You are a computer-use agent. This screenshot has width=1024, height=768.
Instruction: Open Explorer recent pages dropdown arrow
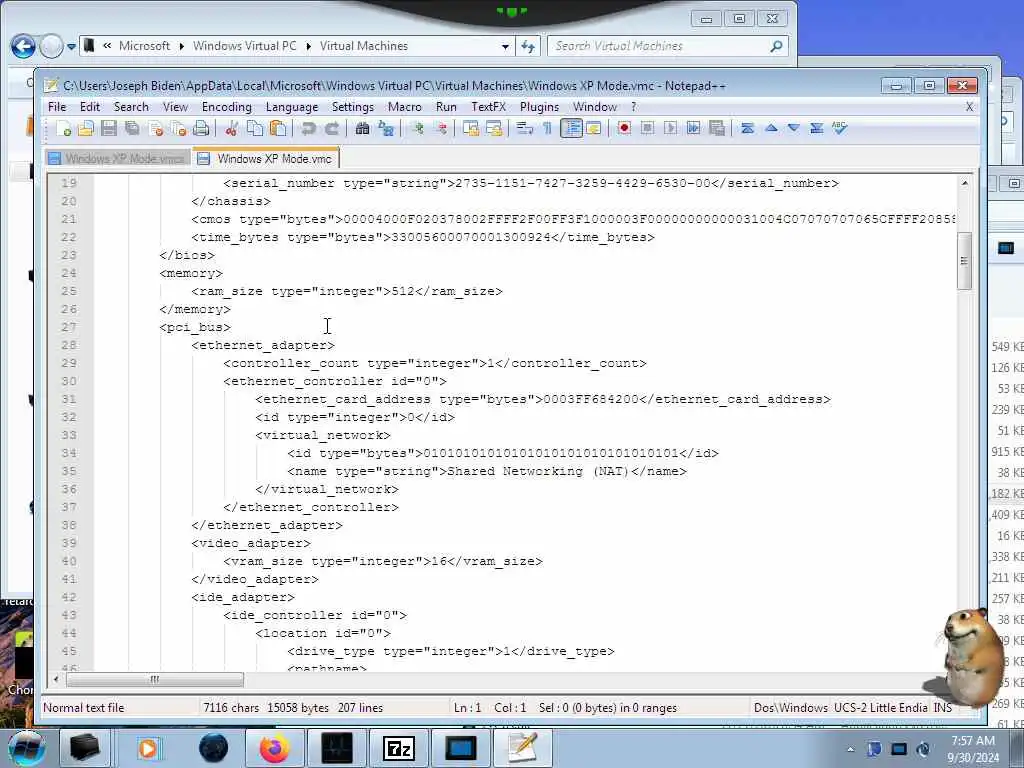coord(71,46)
